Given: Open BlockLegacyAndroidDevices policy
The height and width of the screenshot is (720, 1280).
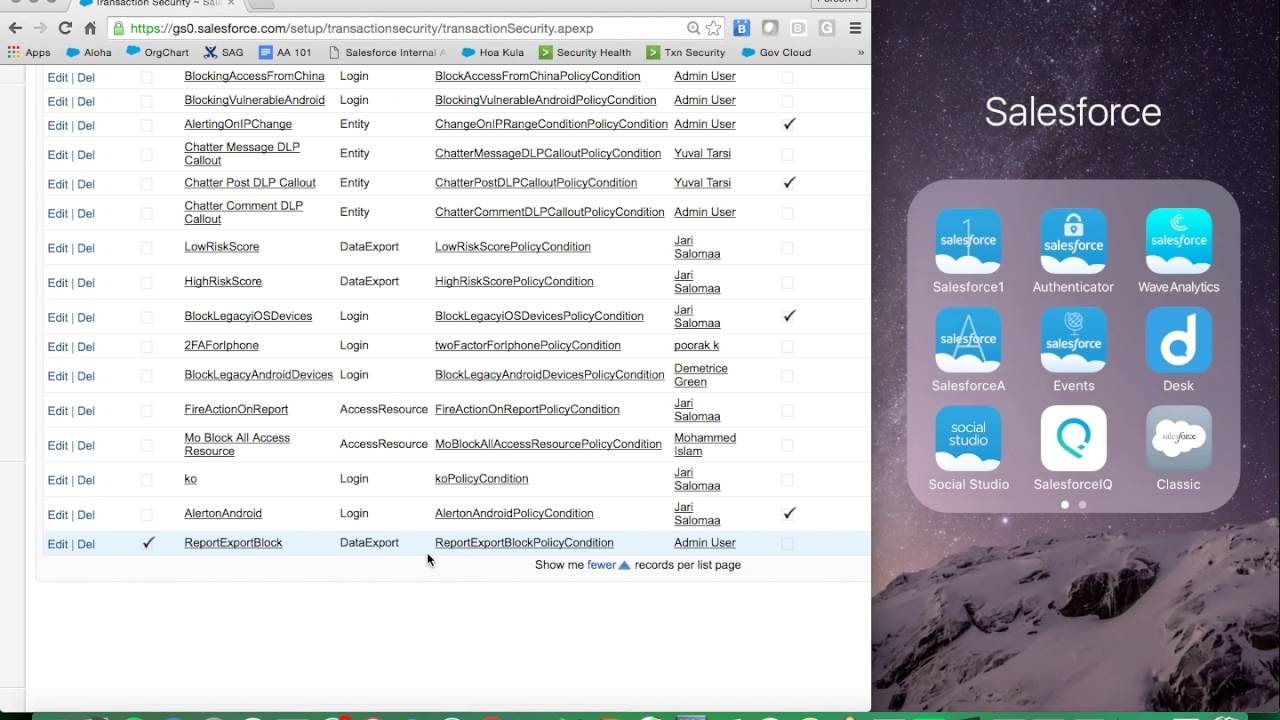Looking at the screenshot, I should [x=258, y=375].
